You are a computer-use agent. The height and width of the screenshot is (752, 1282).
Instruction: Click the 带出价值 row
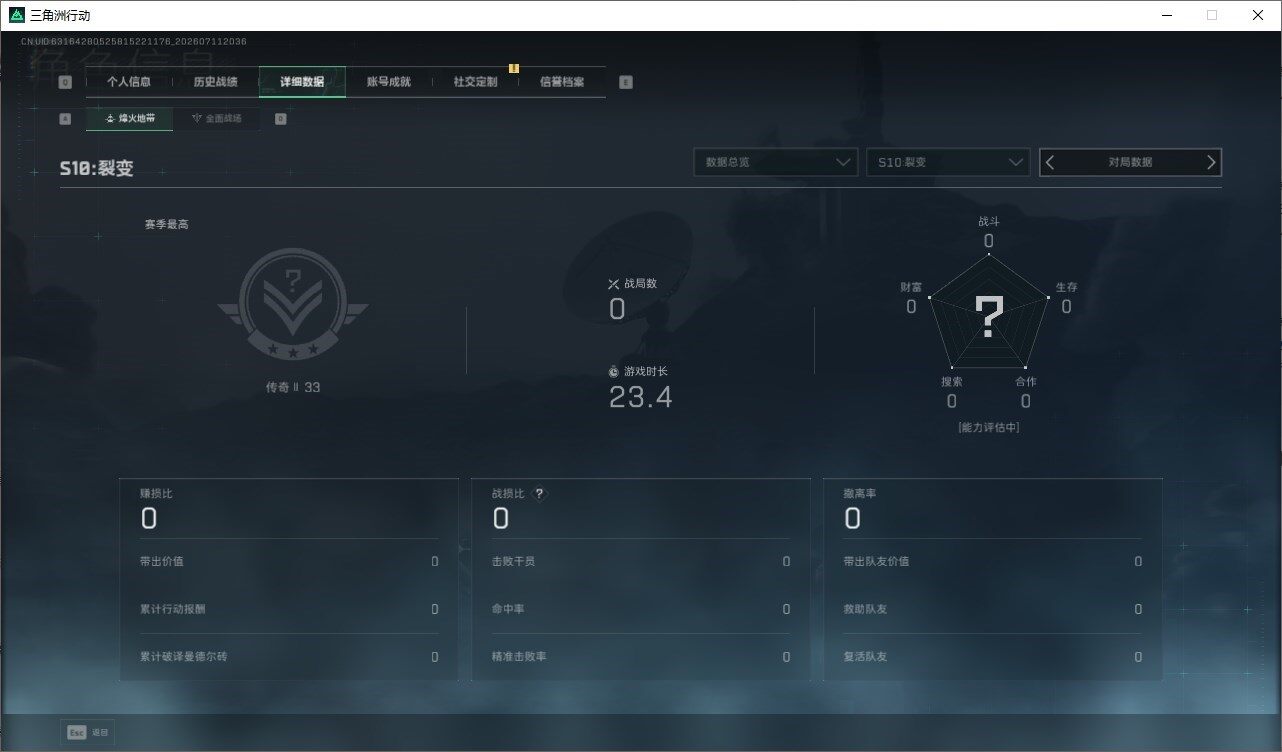[x=289, y=561]
